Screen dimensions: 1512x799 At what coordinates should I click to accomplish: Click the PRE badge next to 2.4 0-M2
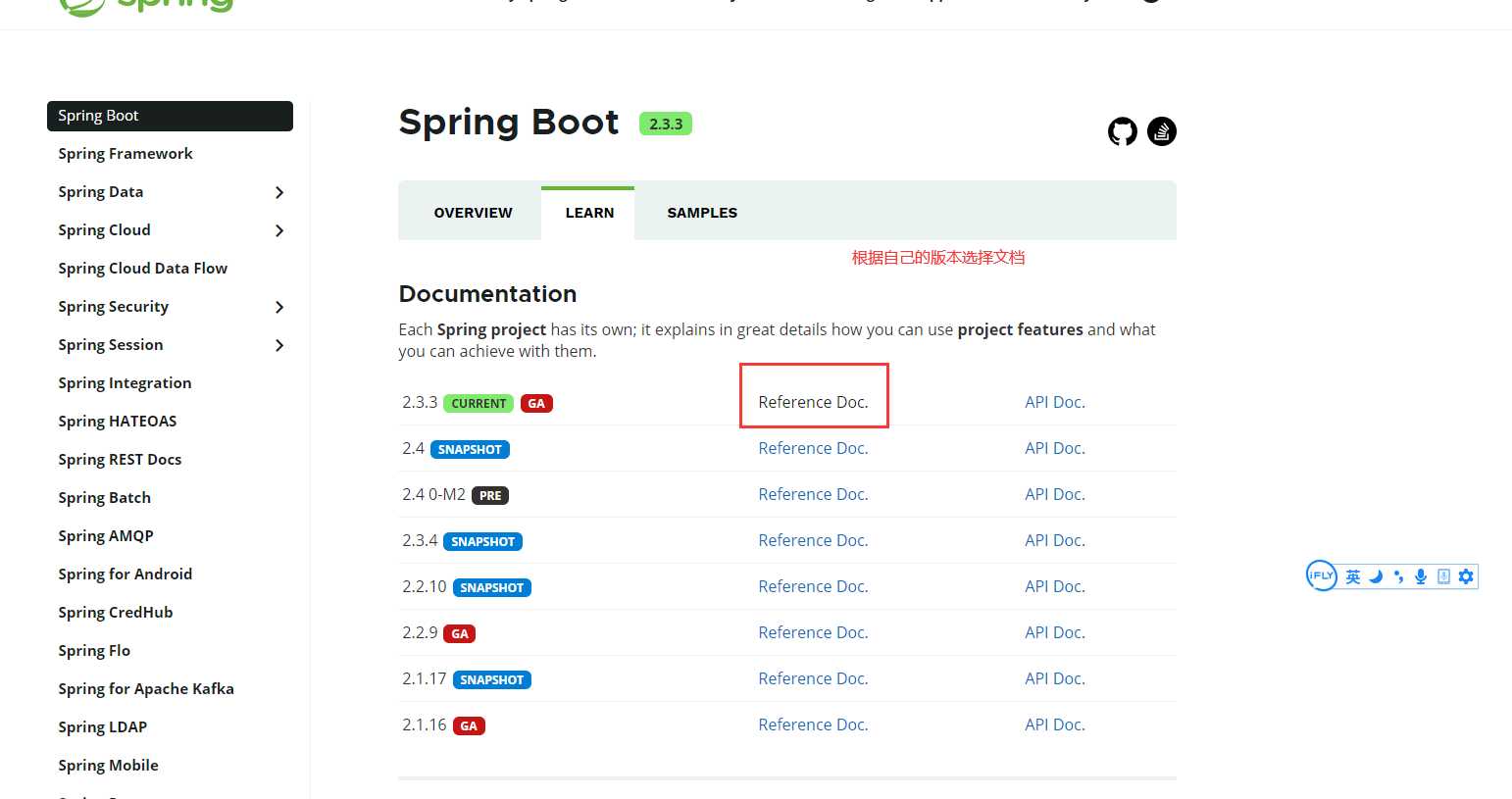tap(490, 495)
